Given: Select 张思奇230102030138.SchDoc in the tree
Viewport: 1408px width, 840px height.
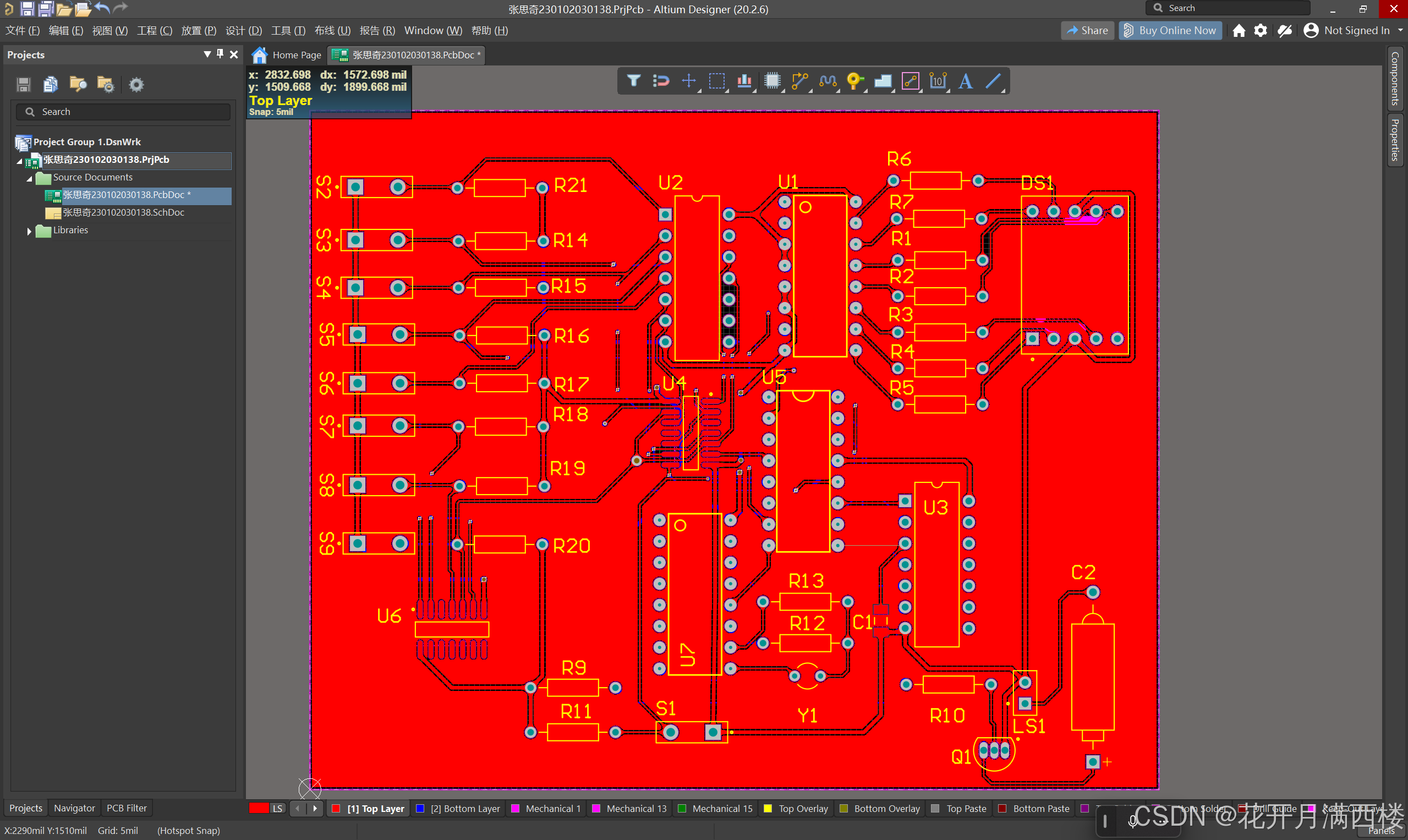Looking at the screenshot, I should click(x=123, y=213).
